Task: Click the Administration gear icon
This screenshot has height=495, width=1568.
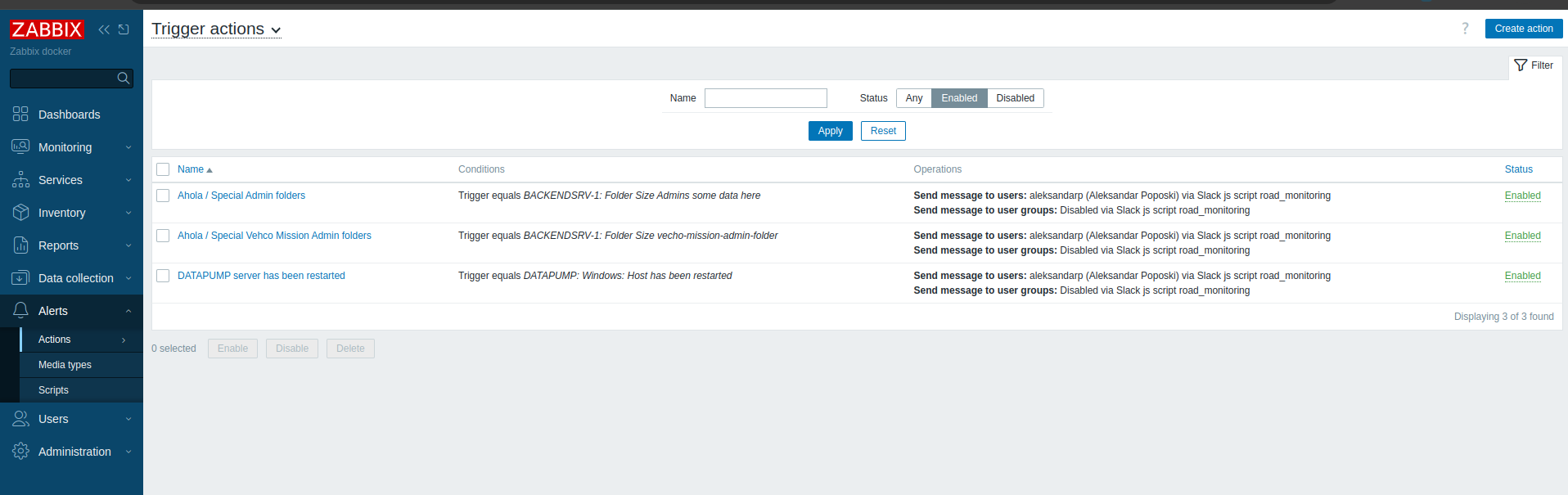Action: (x=20, y=451)
